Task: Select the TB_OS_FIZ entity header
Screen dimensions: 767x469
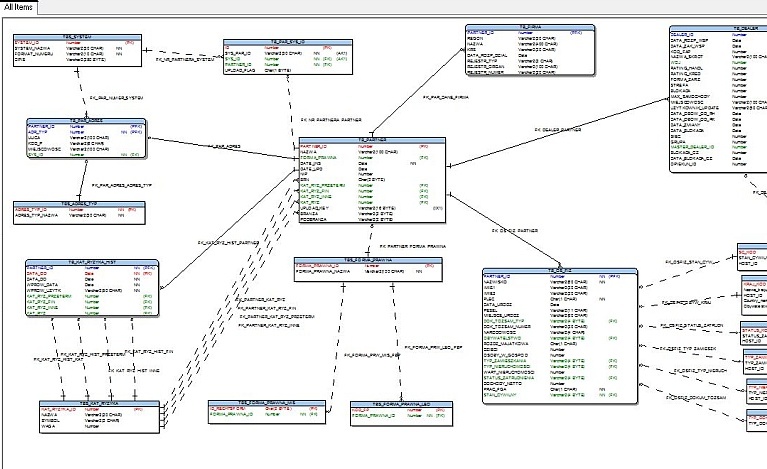Action: point(558,269)
